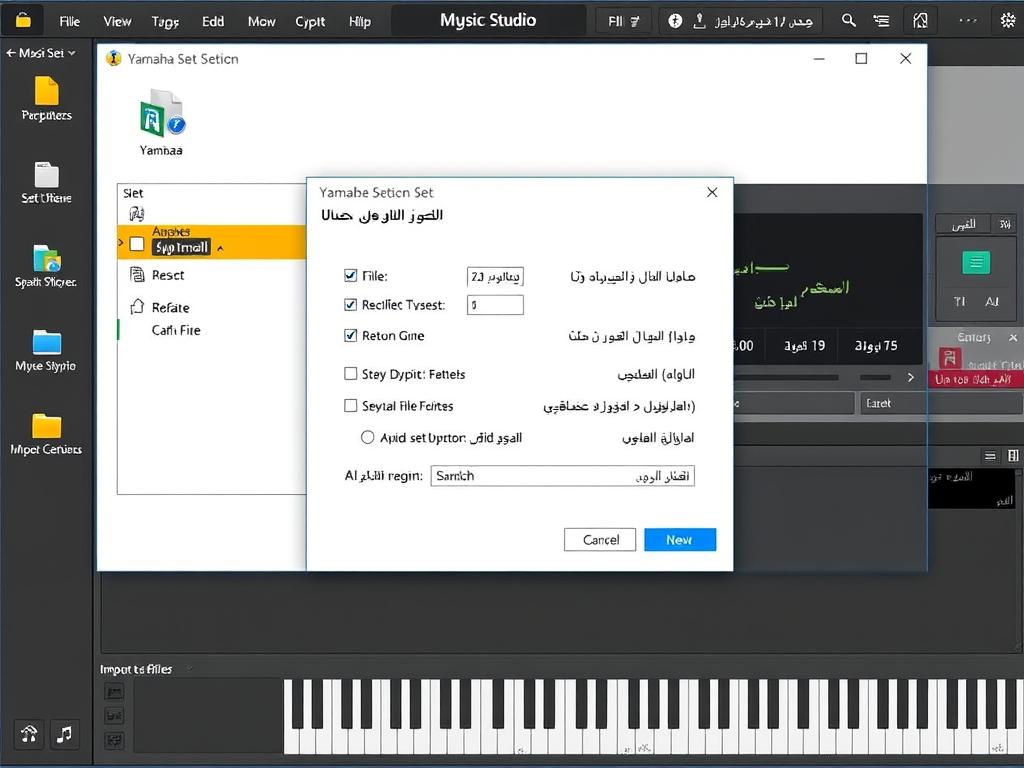
Task: Open the View menu
Action: [x=118, y=22]
